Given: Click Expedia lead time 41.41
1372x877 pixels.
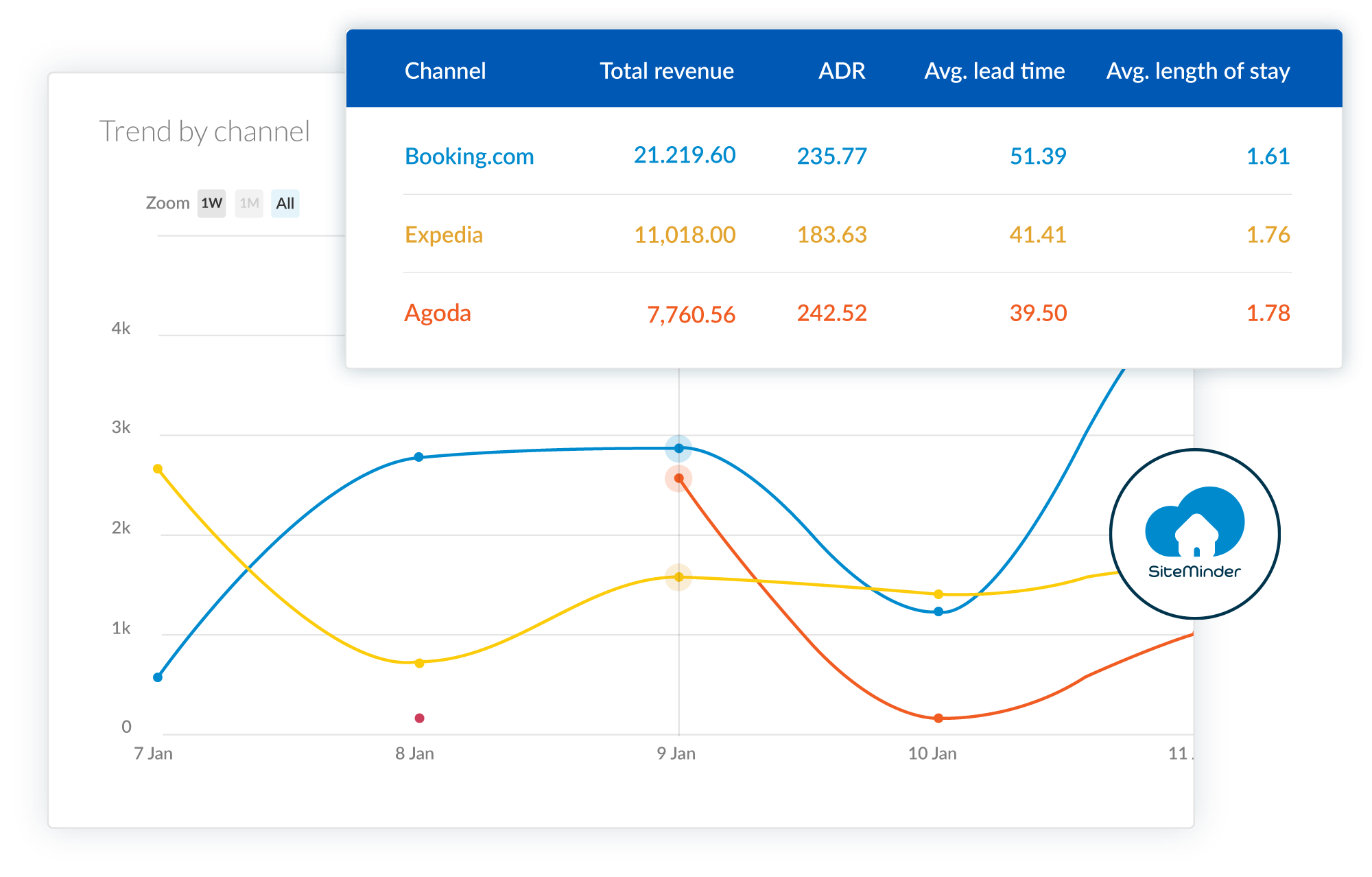Looking at the screenshot, I should coord(1038,235).
